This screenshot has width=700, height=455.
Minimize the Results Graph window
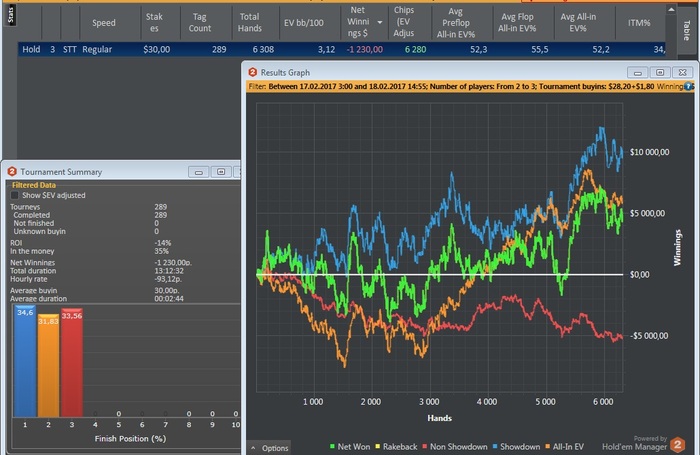tap(638, 72)
